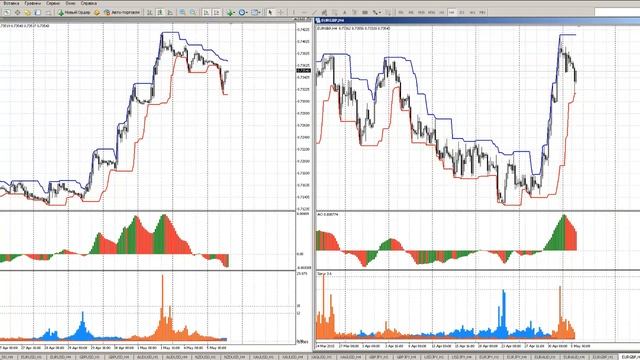Screen dimensions: 640x360
Task: Set timeframe to W1
Action: pyautogui.click(x=472, y=13)
